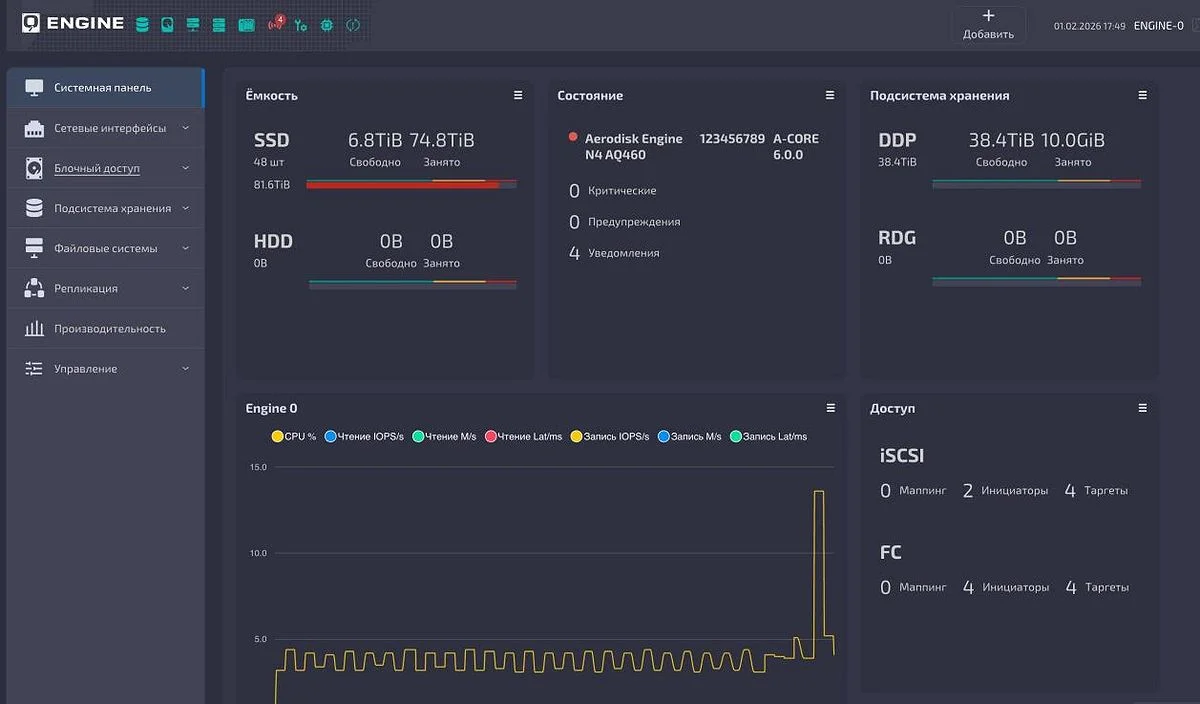Click the database stack icon in header
1200x704 pixels.
pyautogui.click(x=142, y=25)
